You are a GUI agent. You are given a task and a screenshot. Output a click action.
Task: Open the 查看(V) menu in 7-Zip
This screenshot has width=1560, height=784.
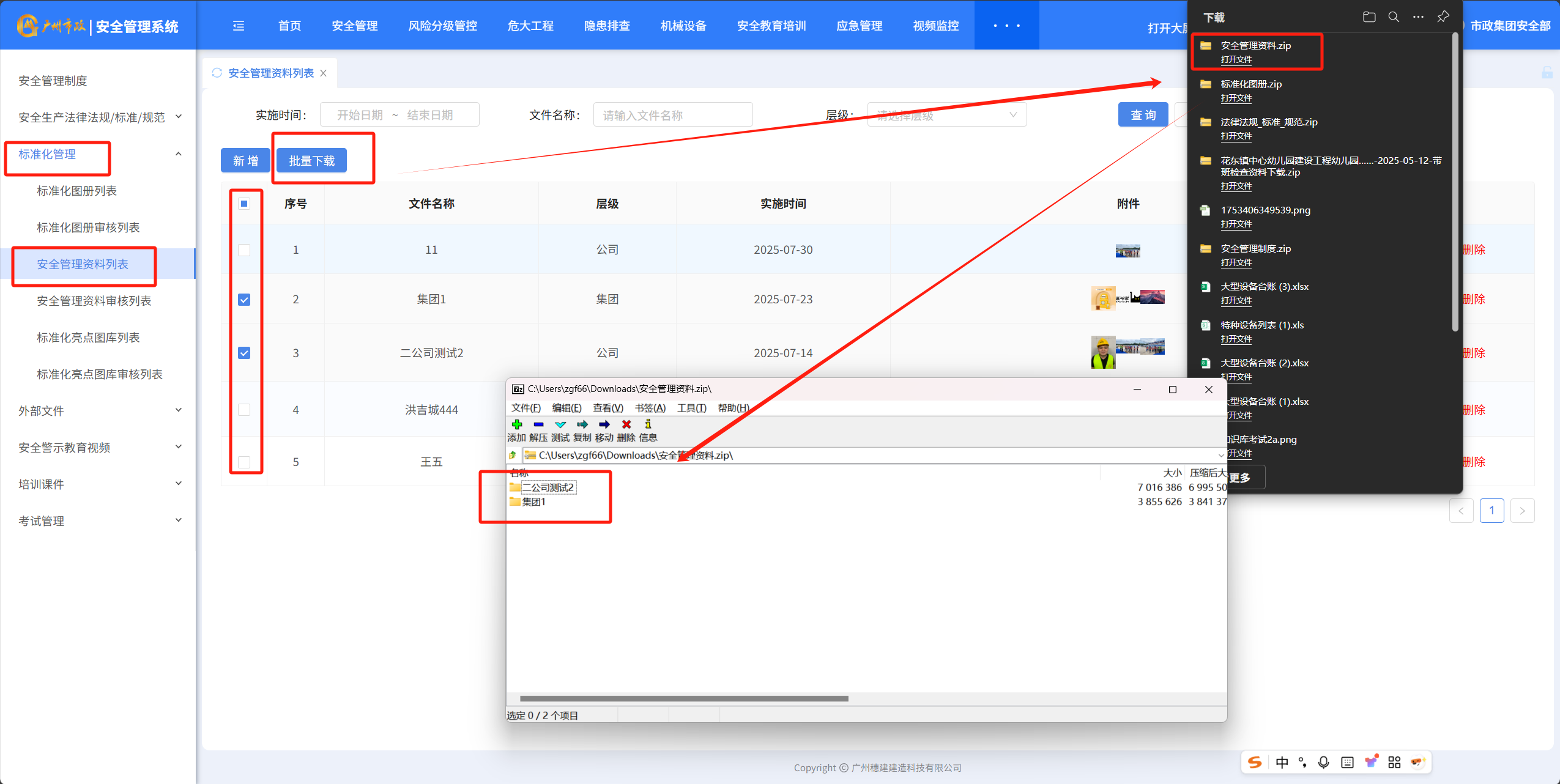pyautogui.click(x=607, y=408)
